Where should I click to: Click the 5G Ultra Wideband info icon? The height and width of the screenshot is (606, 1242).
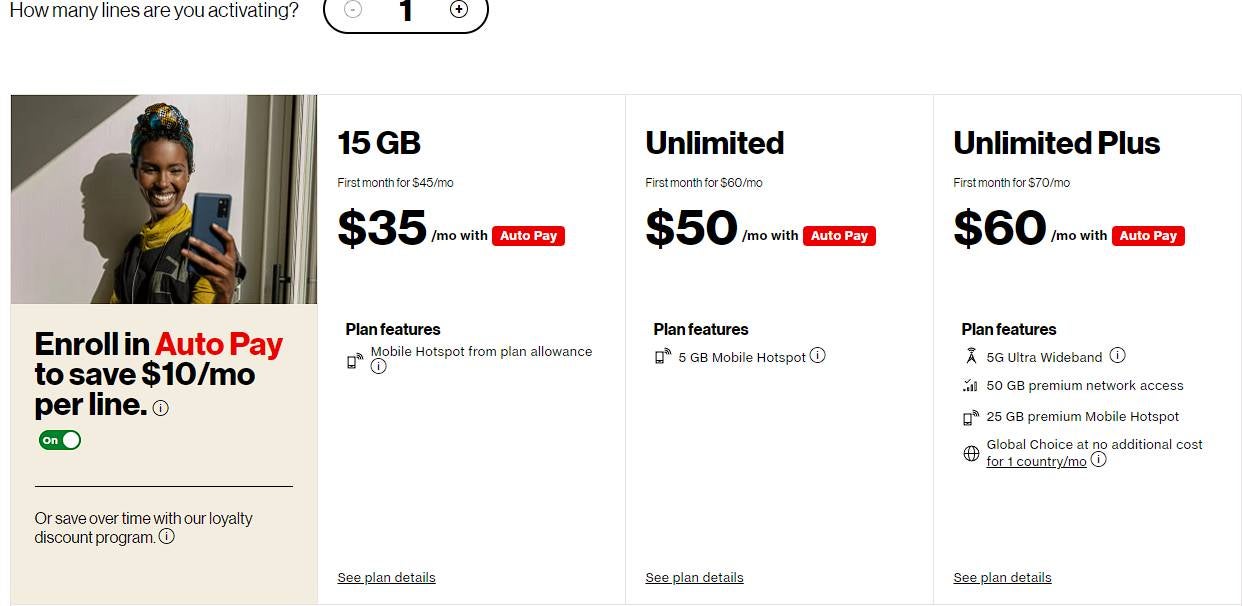[1117, 356]
